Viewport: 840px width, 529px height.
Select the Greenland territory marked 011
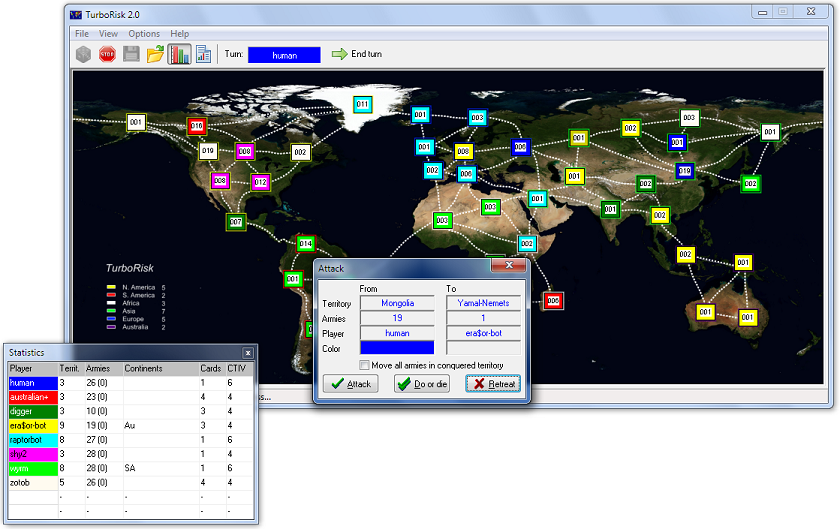(x=363, y=104)
